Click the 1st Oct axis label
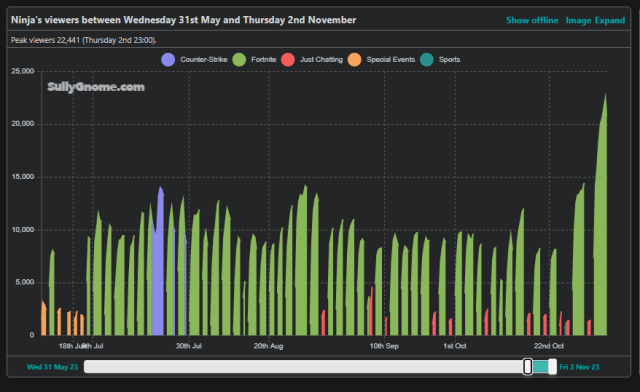 pos(455,346)
